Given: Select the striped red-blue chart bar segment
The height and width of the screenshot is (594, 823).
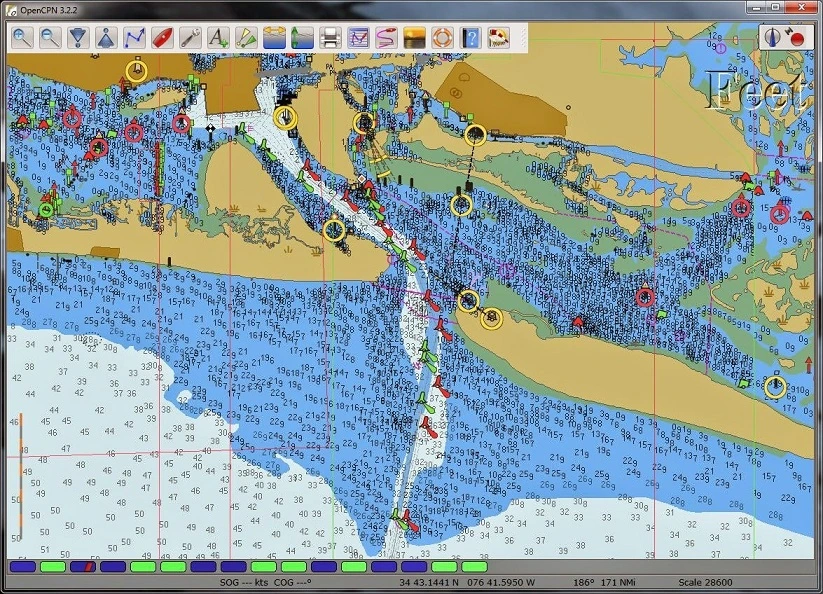Looking at the screenshot, I should (x=83, y=567).
